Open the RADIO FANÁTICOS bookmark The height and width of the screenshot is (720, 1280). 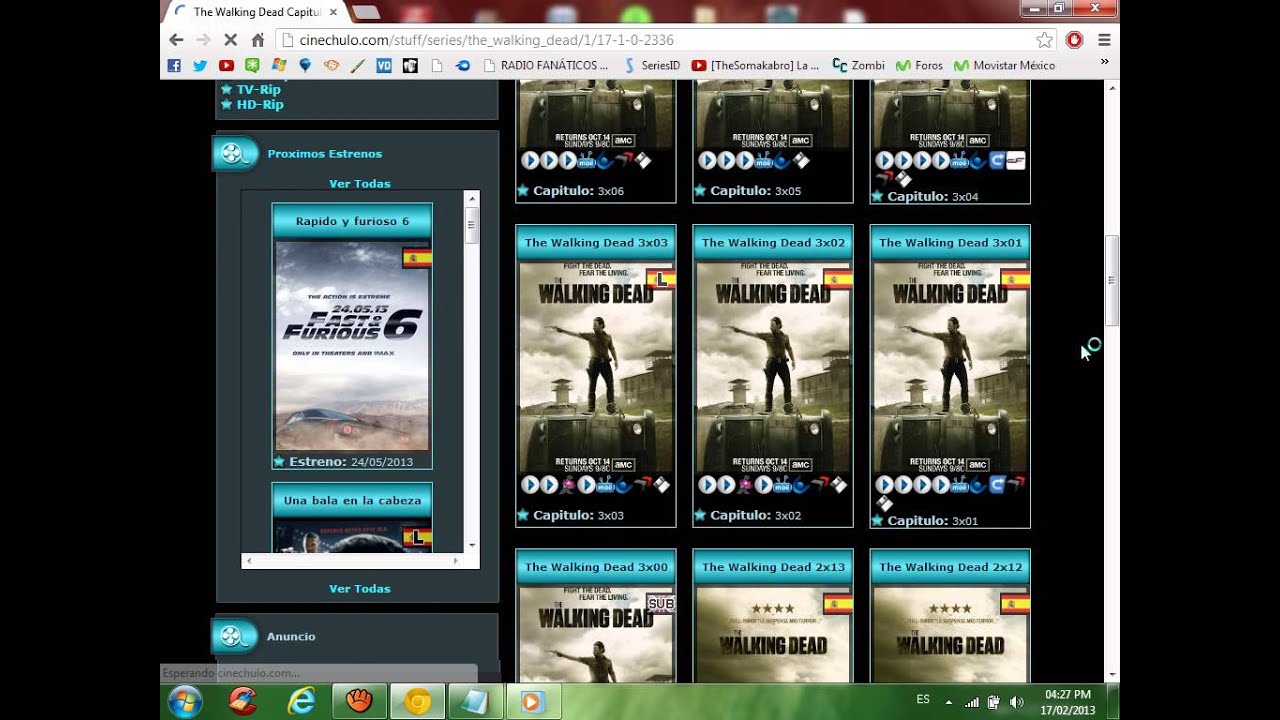(x=546, y=65)
